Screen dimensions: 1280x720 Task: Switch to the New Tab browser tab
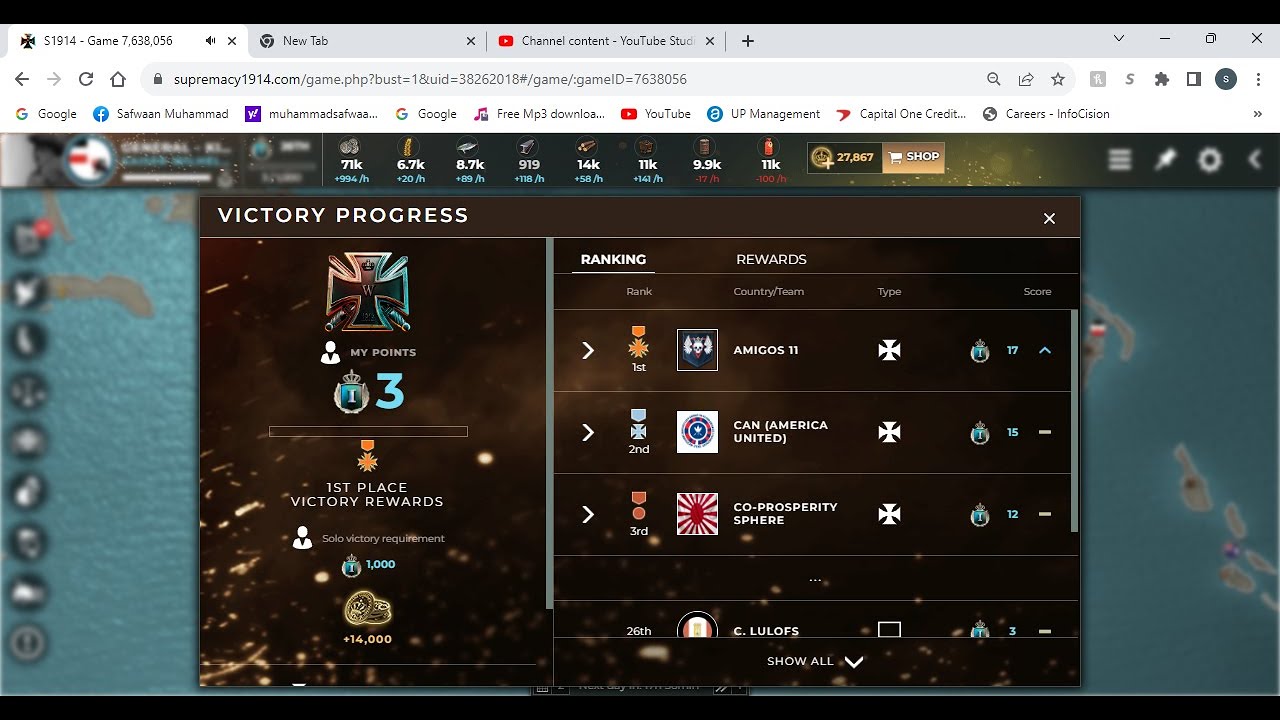(368, 41)
